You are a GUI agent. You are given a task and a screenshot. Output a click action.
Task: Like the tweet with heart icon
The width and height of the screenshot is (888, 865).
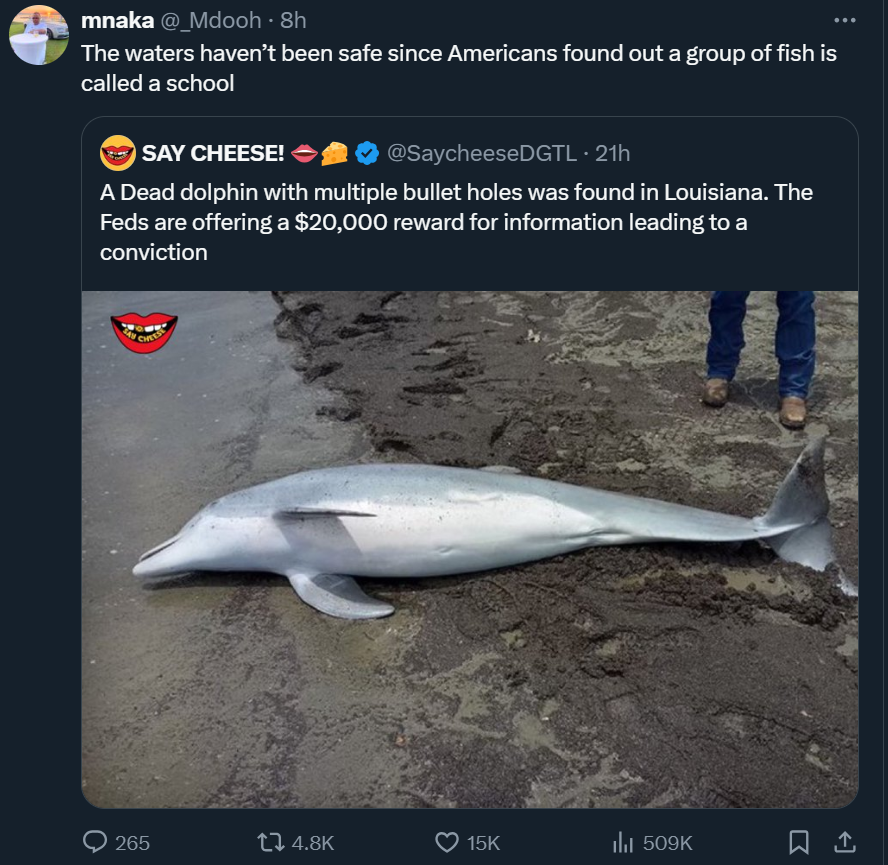point(448,843)
